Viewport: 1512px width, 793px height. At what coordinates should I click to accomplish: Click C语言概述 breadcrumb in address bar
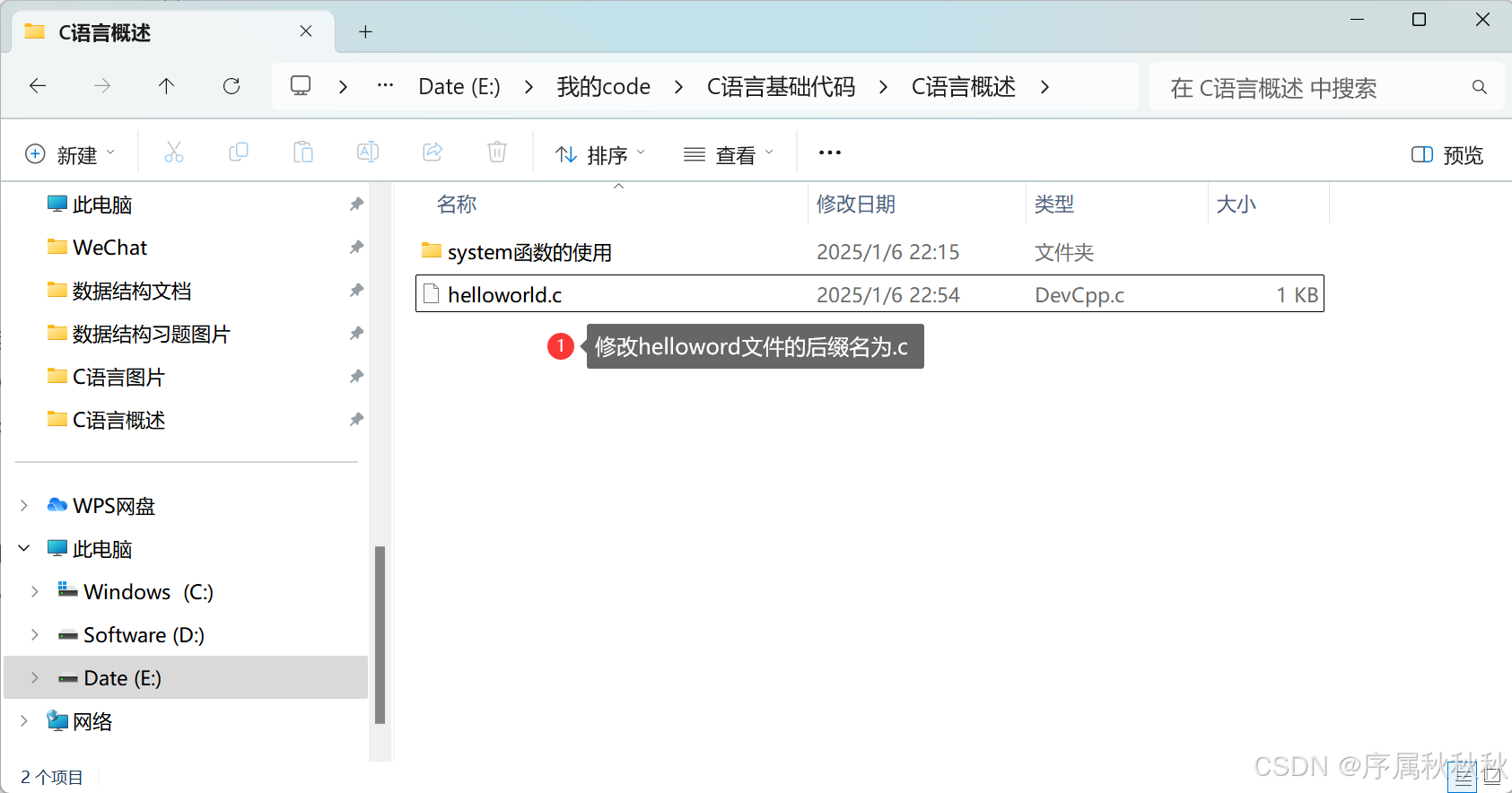[964, 87]
